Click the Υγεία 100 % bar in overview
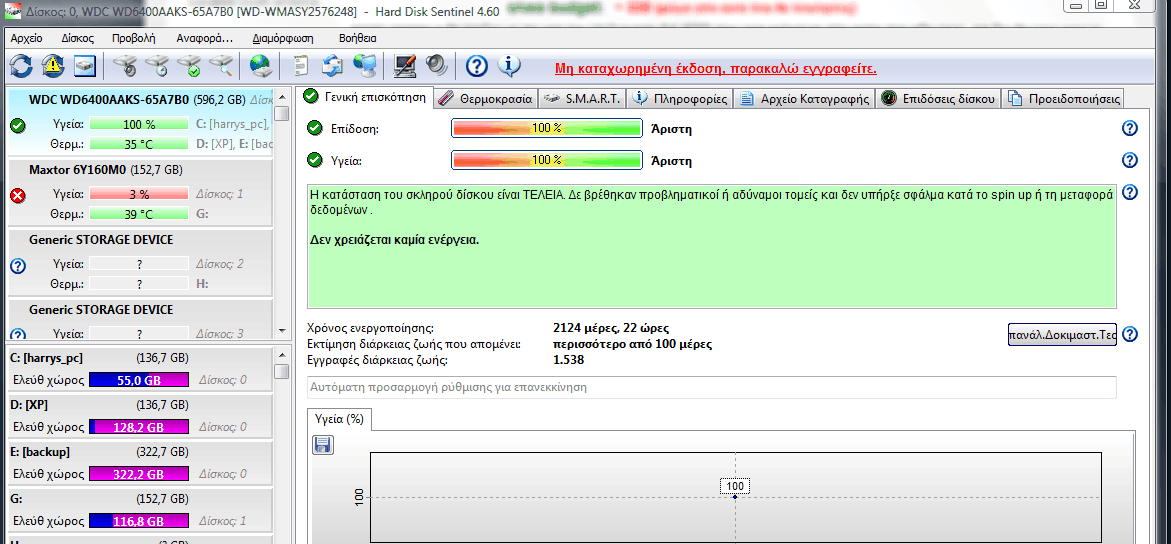Screen dimensions: 1171x544 547,160
